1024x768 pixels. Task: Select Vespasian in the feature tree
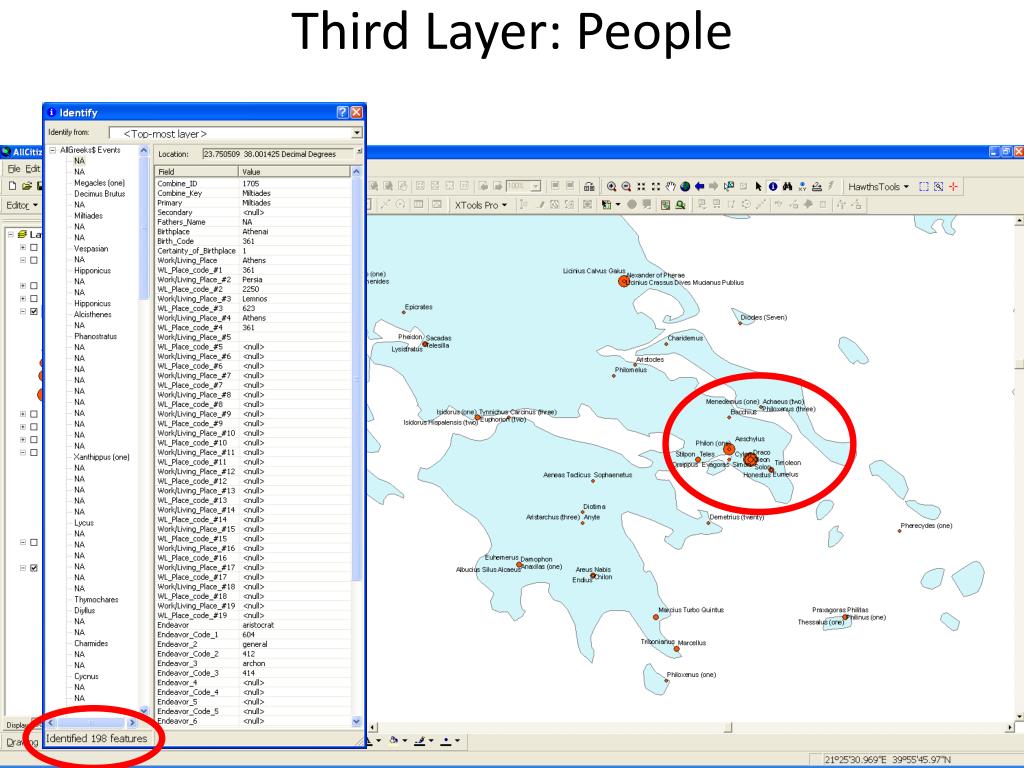(91, 249)
